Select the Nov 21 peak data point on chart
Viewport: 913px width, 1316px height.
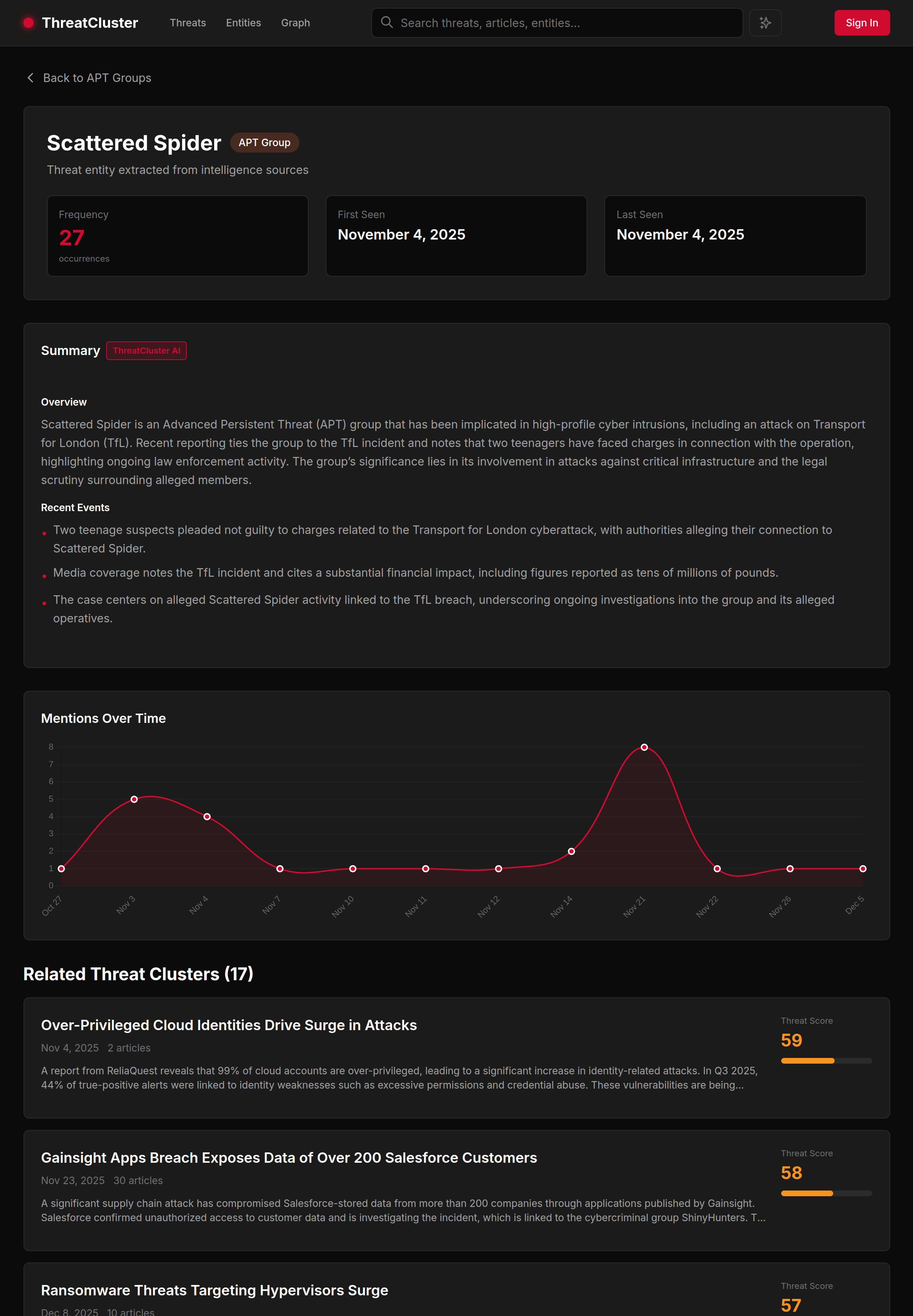[644, 746]
